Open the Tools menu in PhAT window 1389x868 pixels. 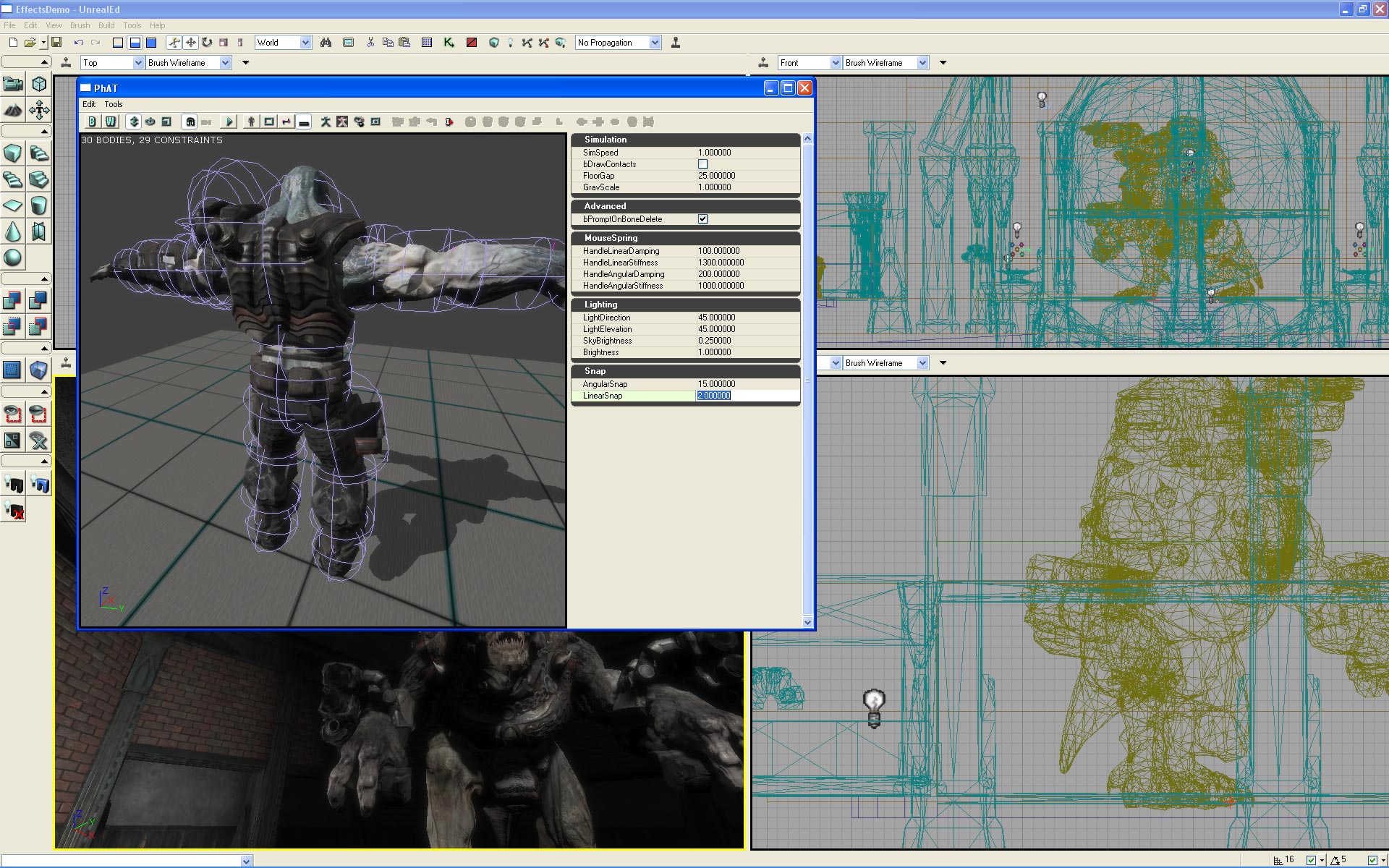click(x=114, y=104)
